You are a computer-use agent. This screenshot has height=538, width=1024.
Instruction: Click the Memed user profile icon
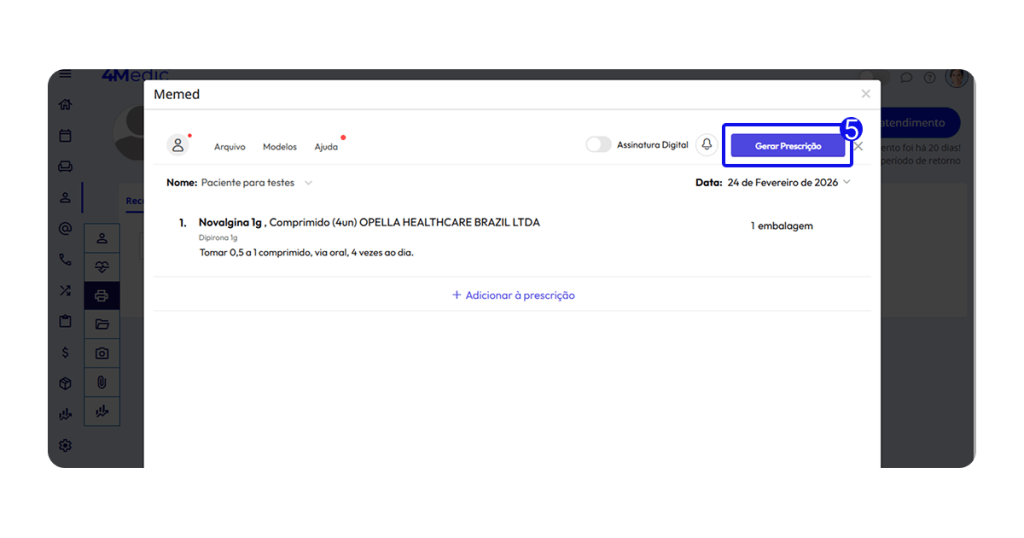[x=178, y=145]
